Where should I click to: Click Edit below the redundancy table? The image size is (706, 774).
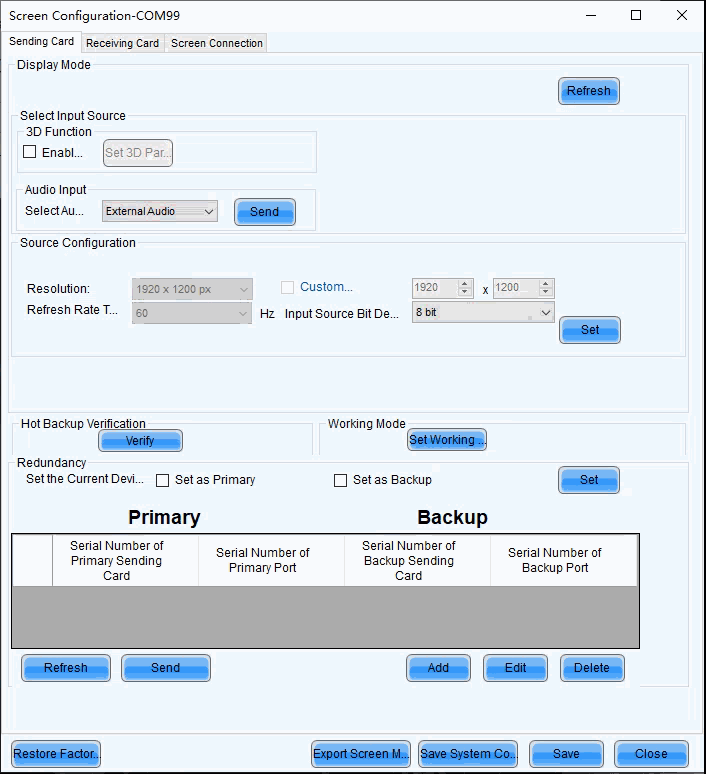coord(515,668)
